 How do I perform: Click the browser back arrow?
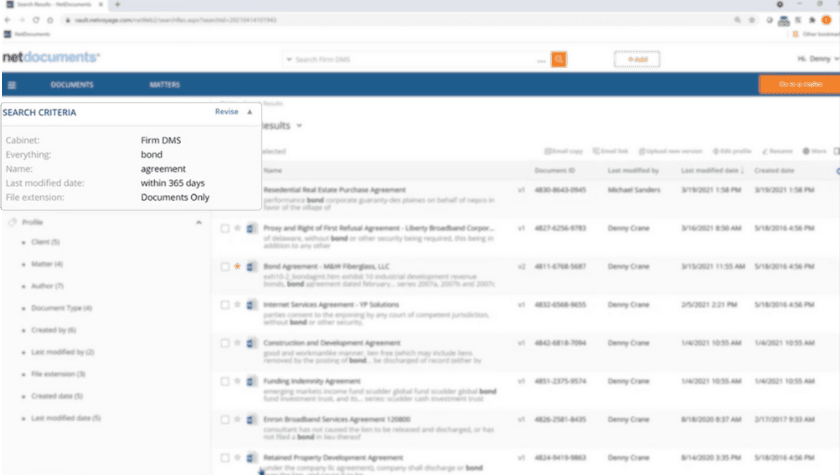pyautogui.click(x=8, y=20)
